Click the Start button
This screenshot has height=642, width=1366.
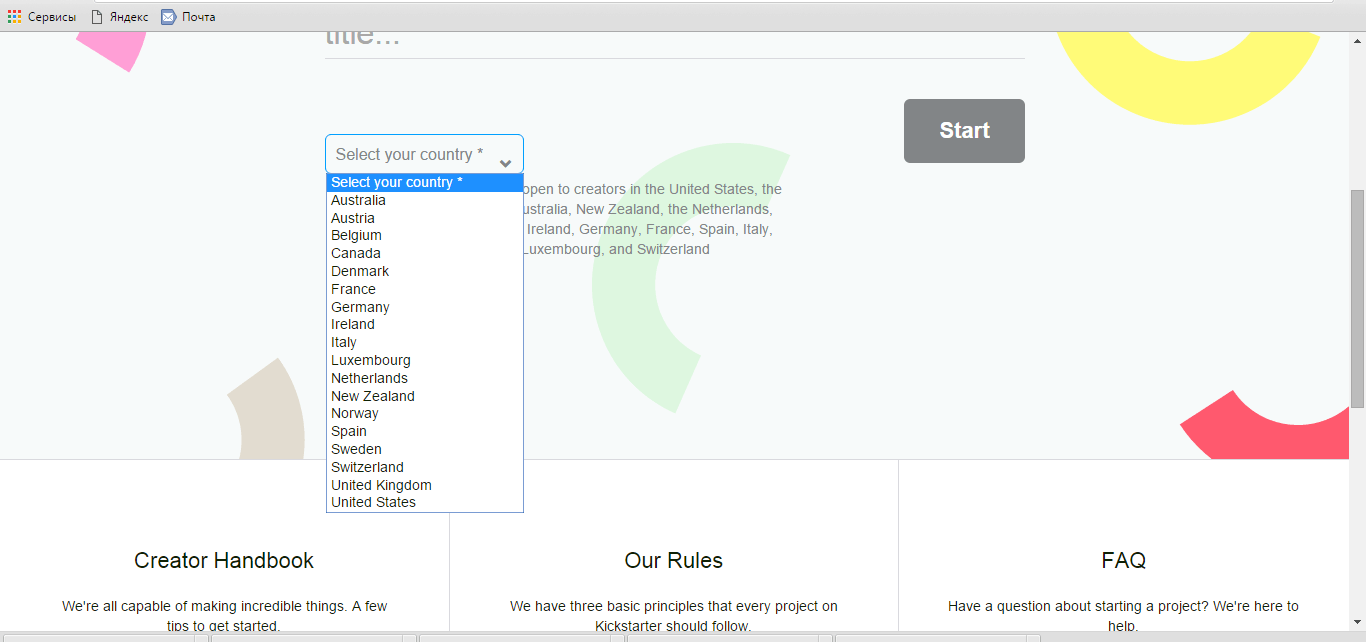click(964, 131)
